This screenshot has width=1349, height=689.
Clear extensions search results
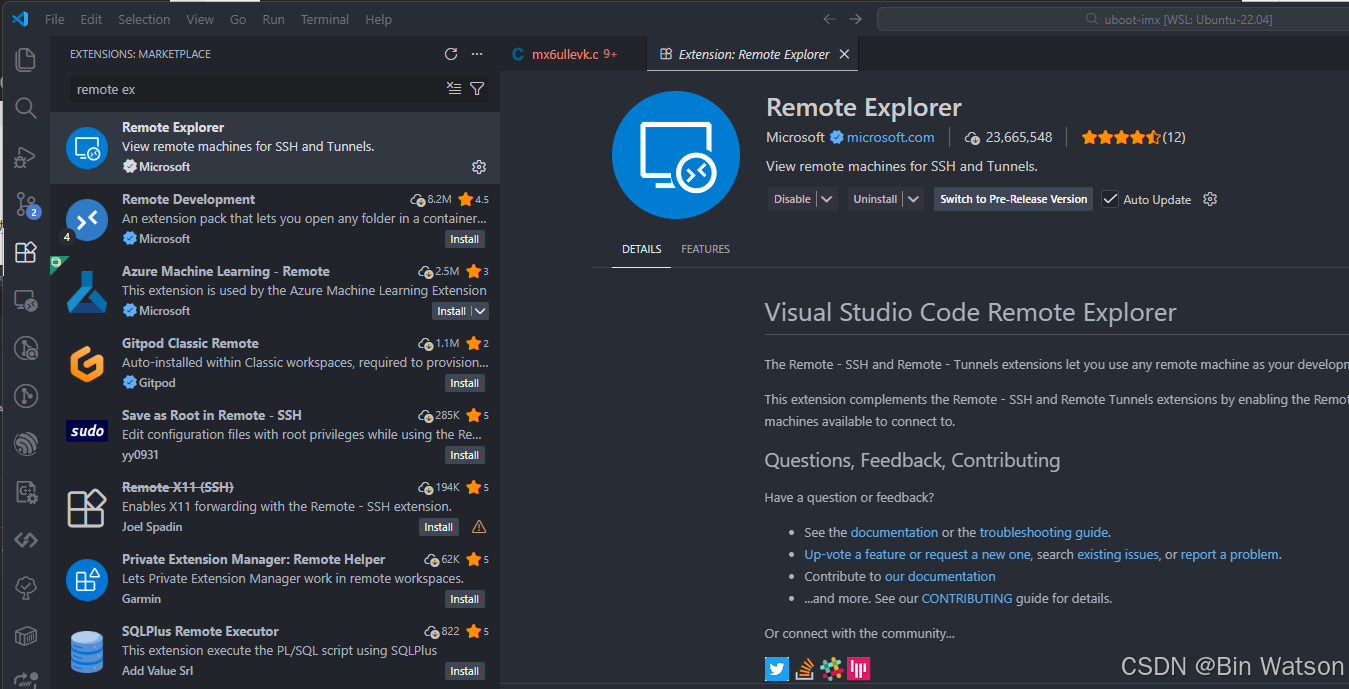tap(454, 89)
